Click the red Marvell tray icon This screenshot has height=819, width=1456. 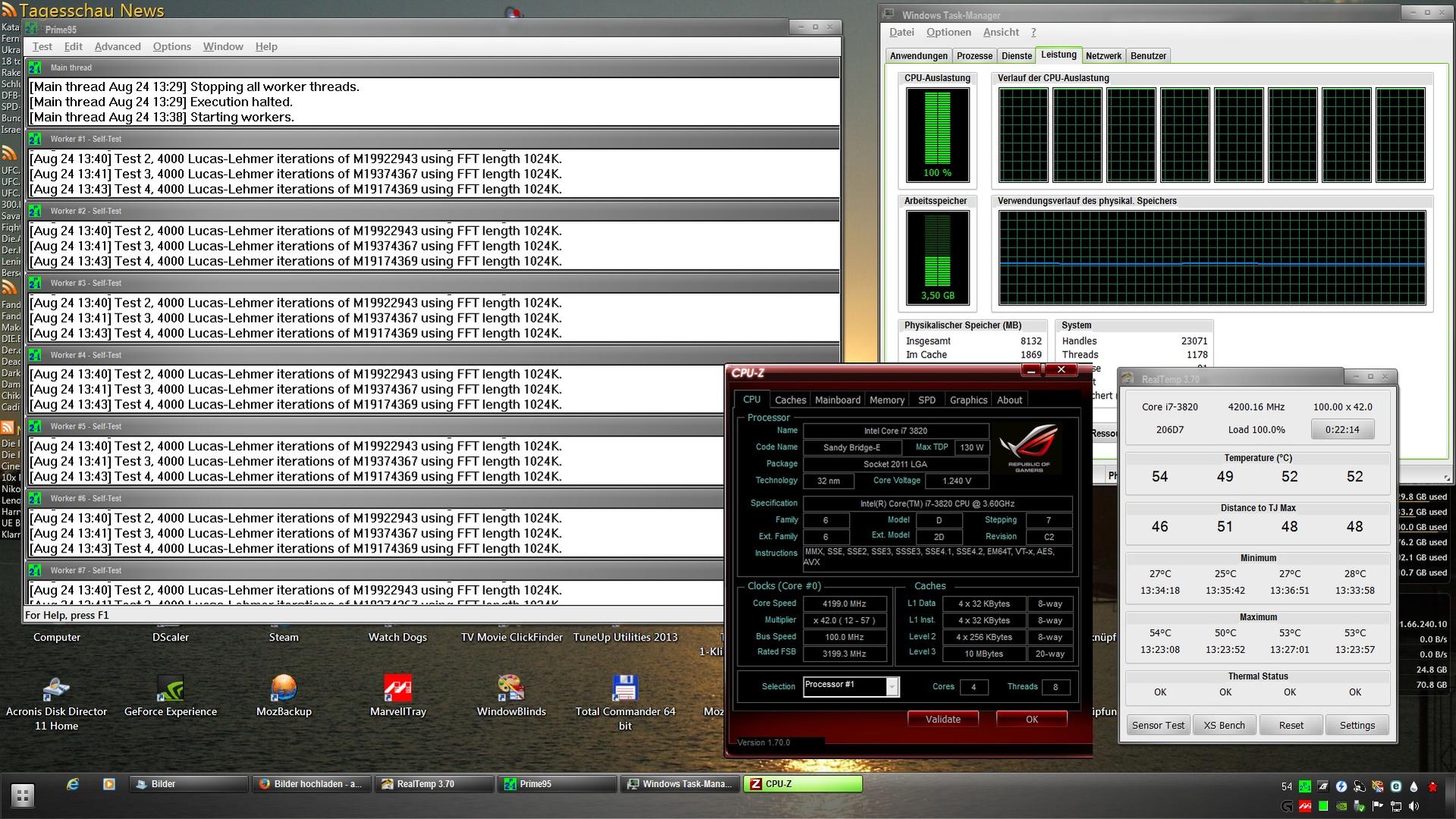point(1305,806)
